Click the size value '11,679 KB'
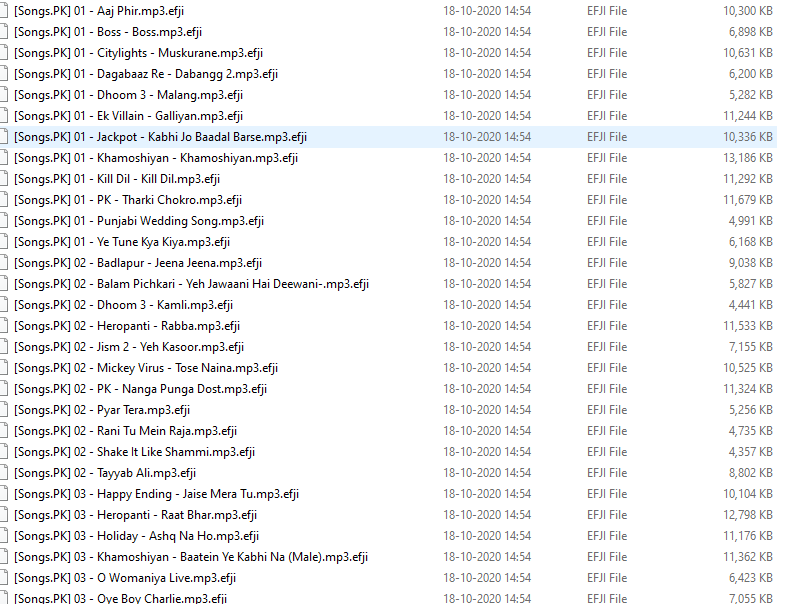The image size is (812, 616). click(748, 200)
